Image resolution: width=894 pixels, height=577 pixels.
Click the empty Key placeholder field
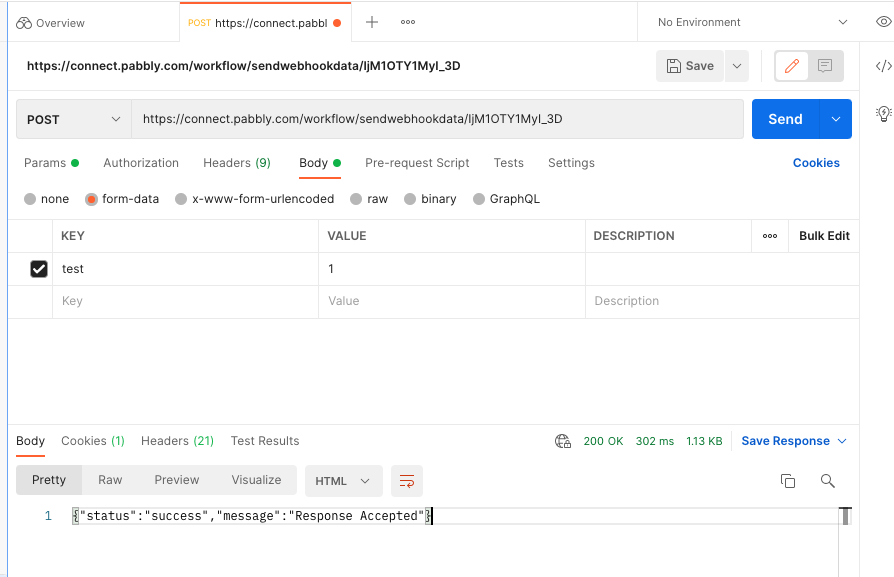185,302
